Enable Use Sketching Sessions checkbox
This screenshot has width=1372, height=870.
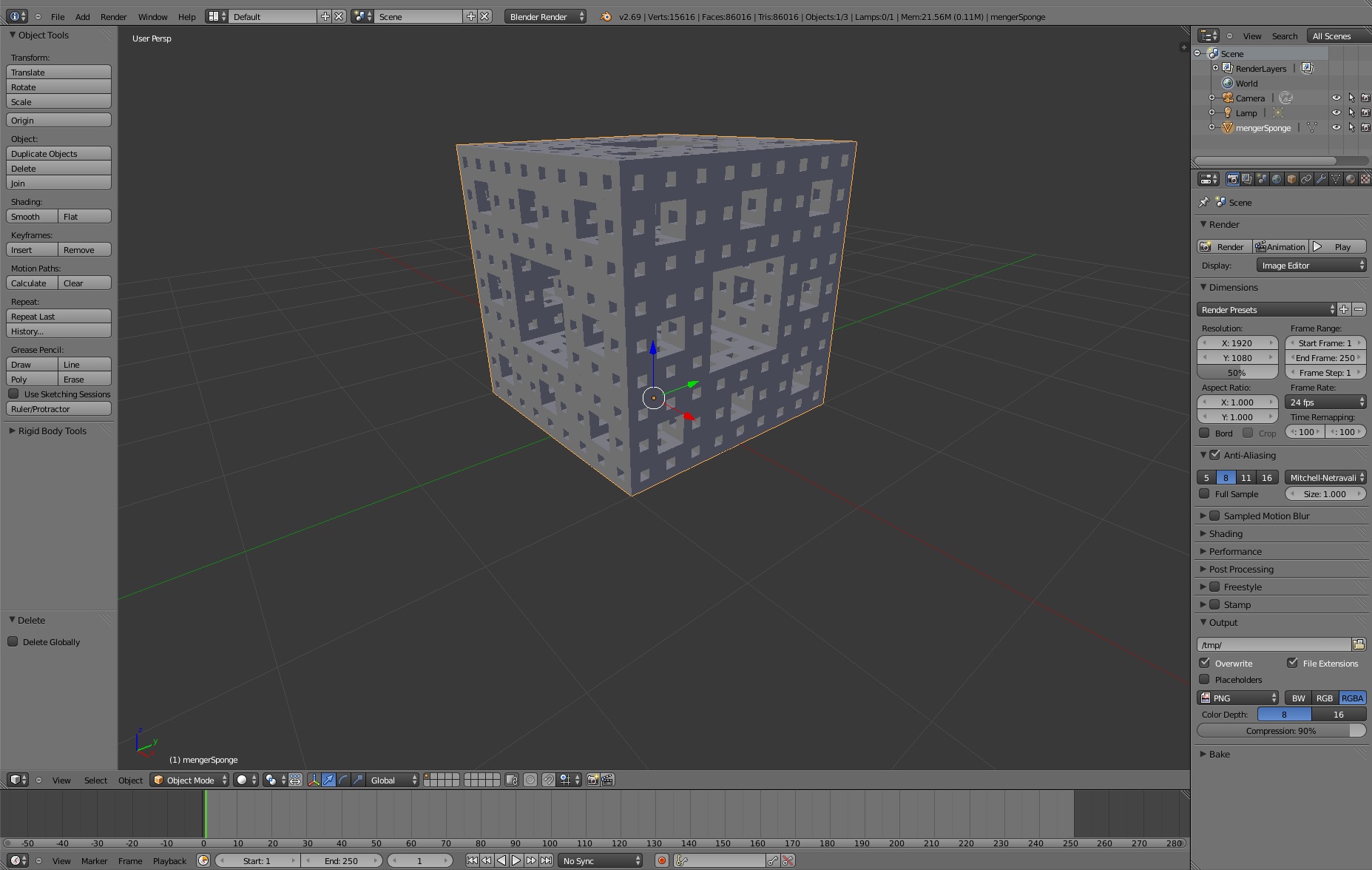point(13,394)
